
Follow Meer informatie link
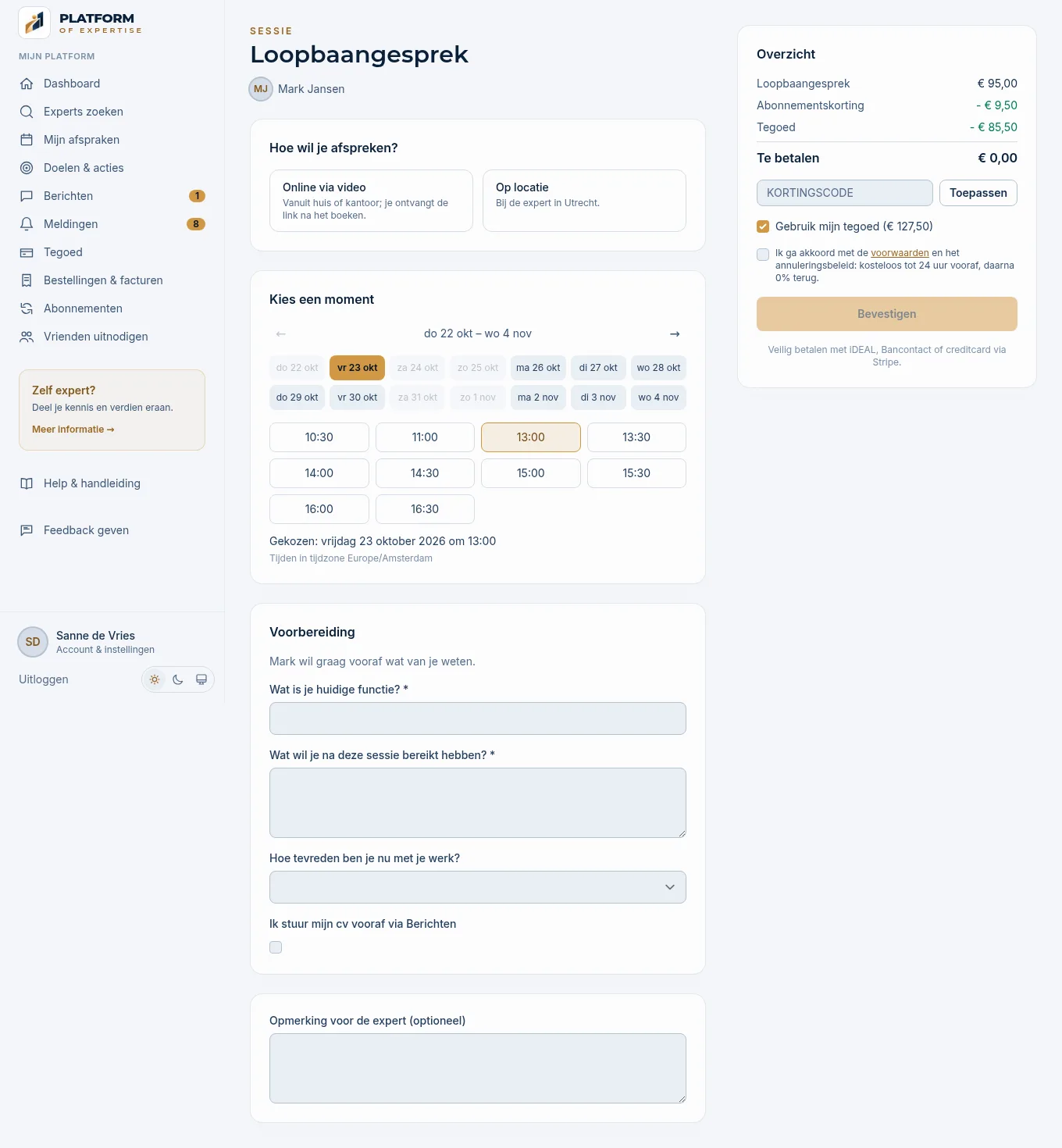73,430
